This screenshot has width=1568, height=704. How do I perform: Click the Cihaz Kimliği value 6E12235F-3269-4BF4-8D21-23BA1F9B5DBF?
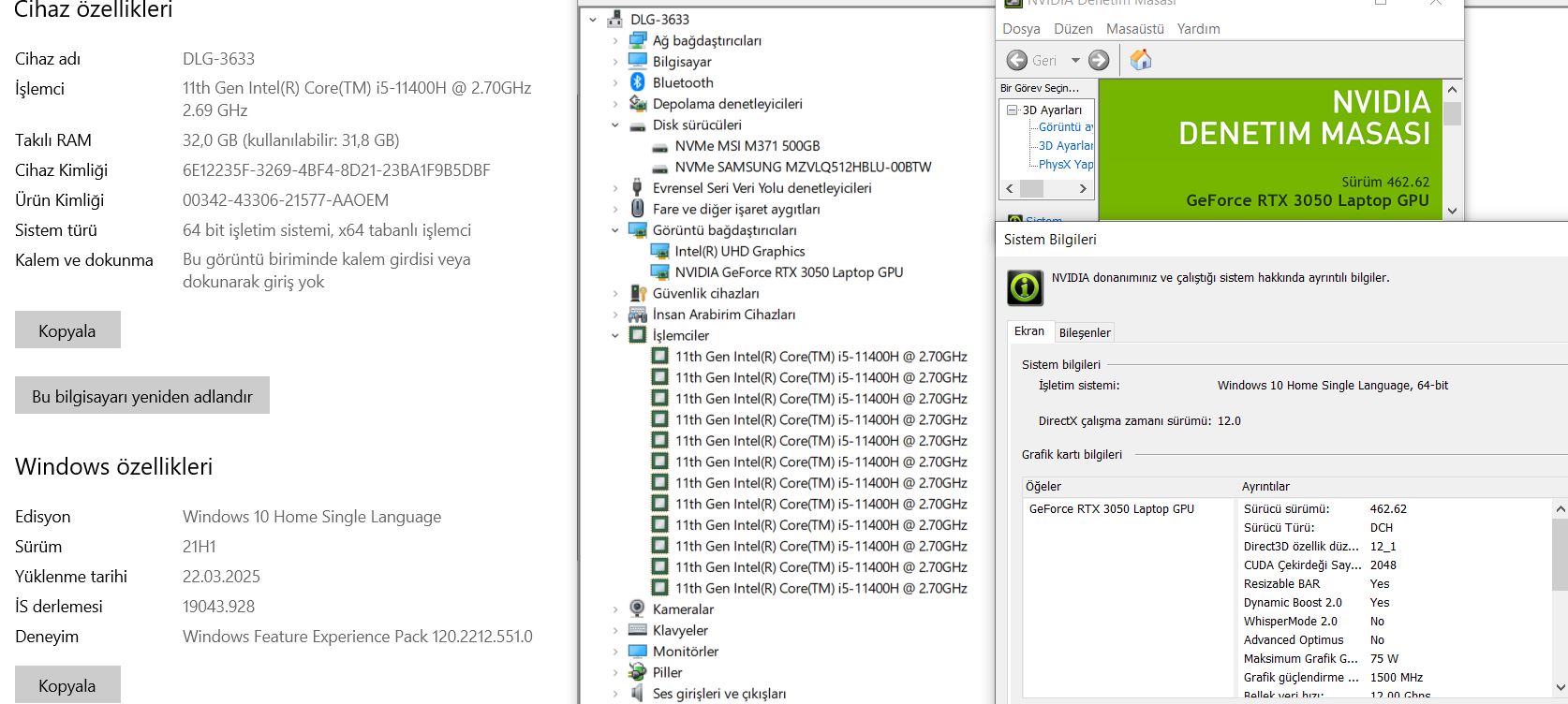(x=336, y=170)
